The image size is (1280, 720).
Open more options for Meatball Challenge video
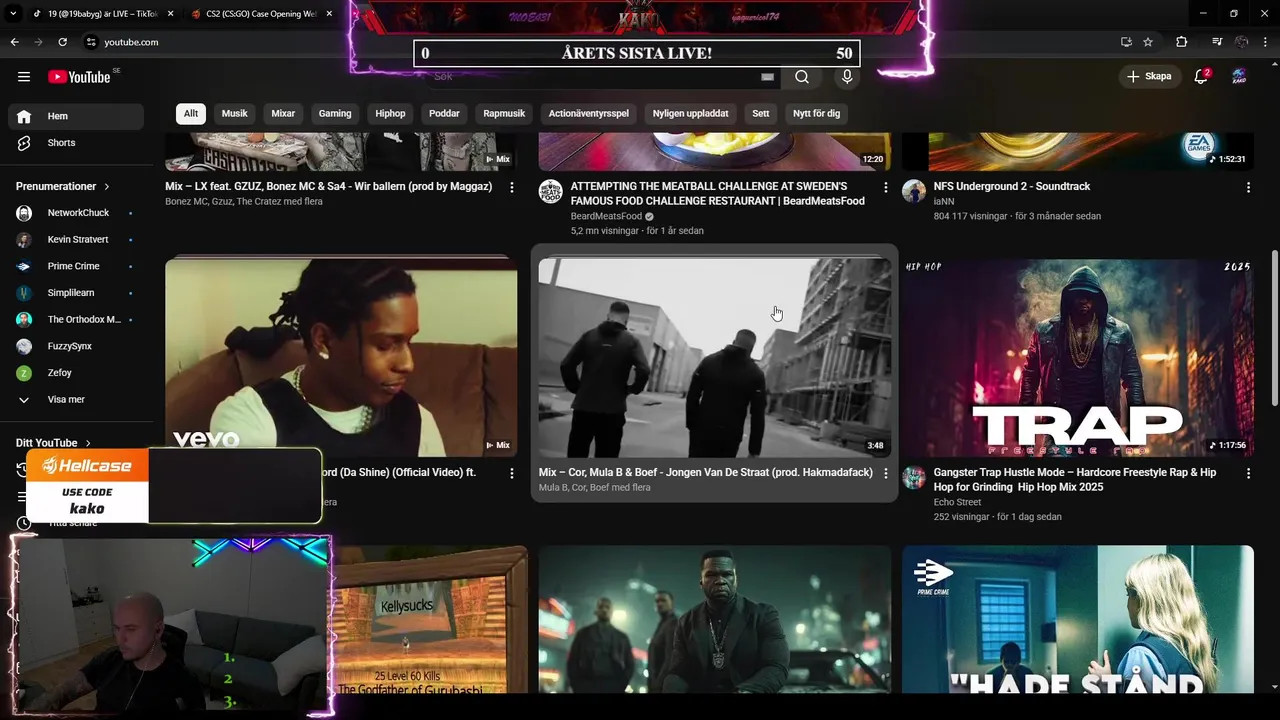point(885,187)
